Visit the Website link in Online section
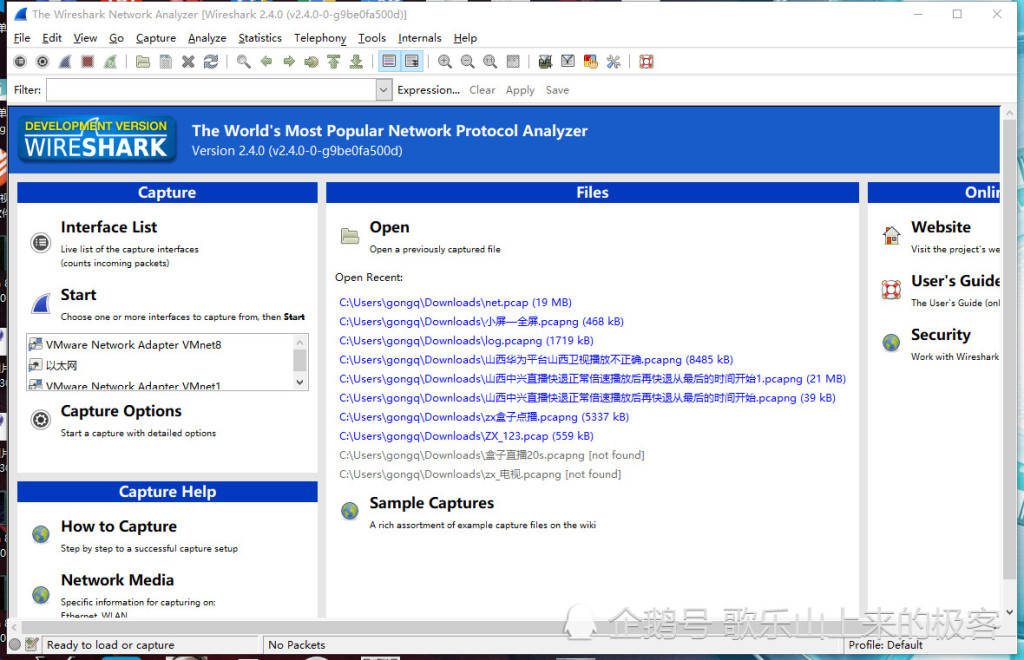The image size is (1024, 660). click(x=940, y=227)
